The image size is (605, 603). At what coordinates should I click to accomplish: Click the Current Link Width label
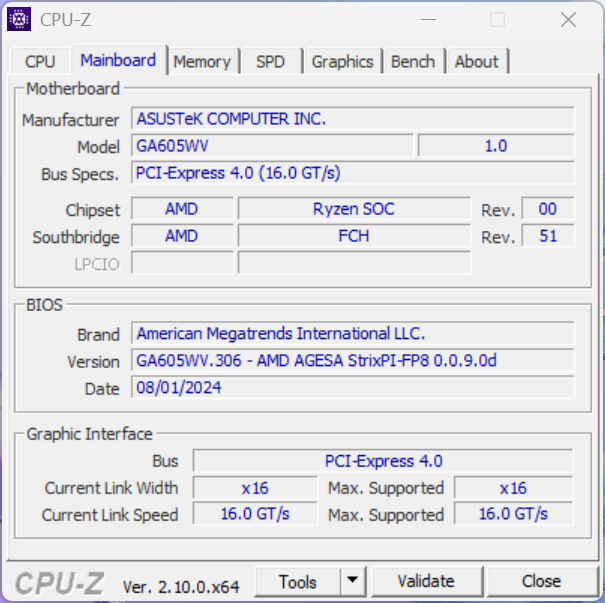pos(112,488)
